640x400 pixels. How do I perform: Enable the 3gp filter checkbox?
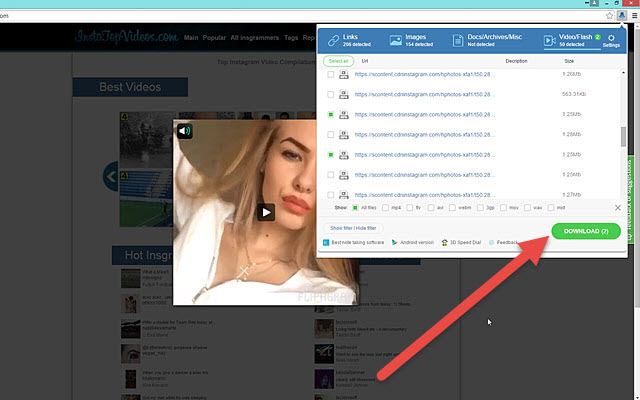coord(480,208)
